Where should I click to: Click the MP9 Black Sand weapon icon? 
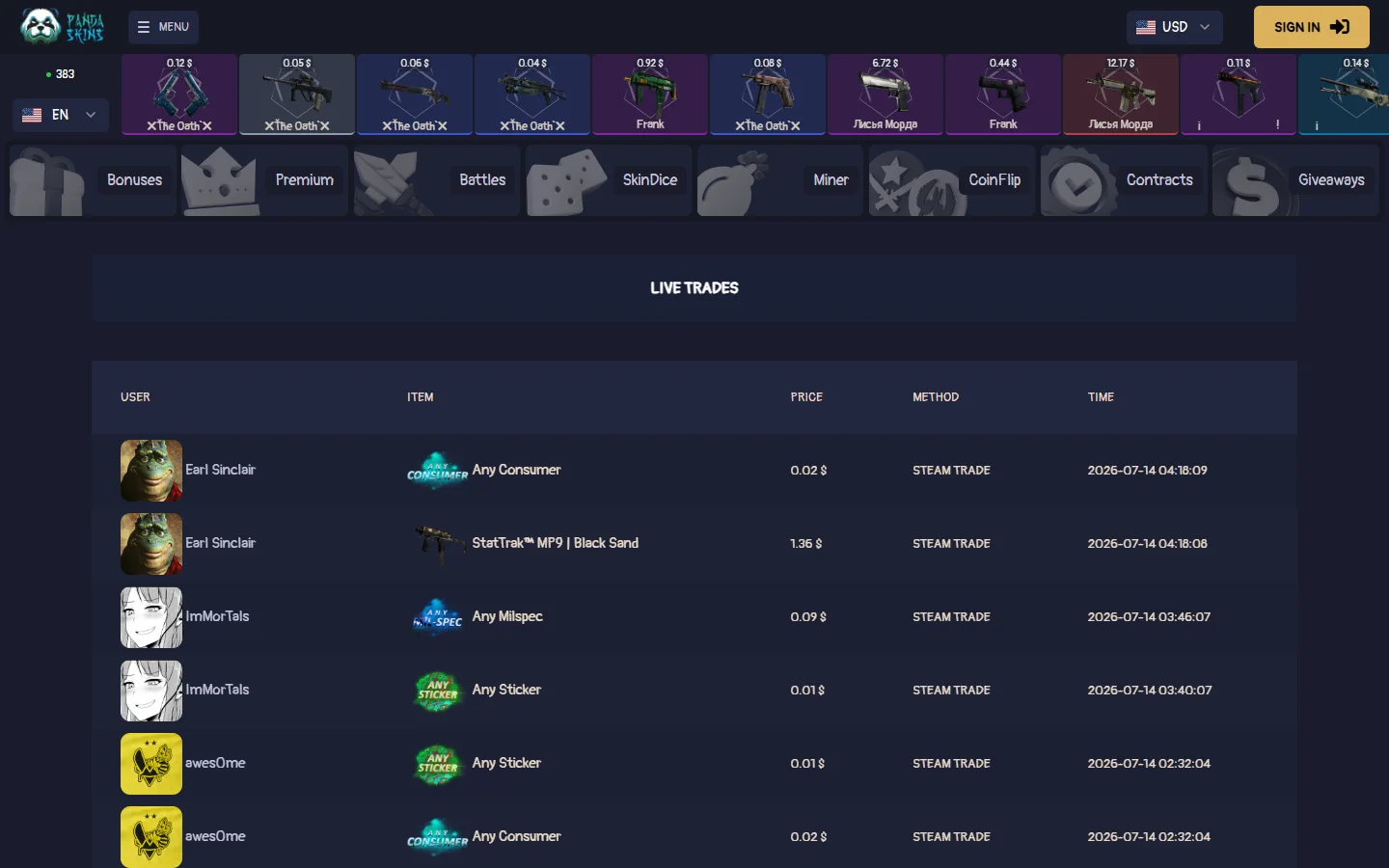pos(437,544)
